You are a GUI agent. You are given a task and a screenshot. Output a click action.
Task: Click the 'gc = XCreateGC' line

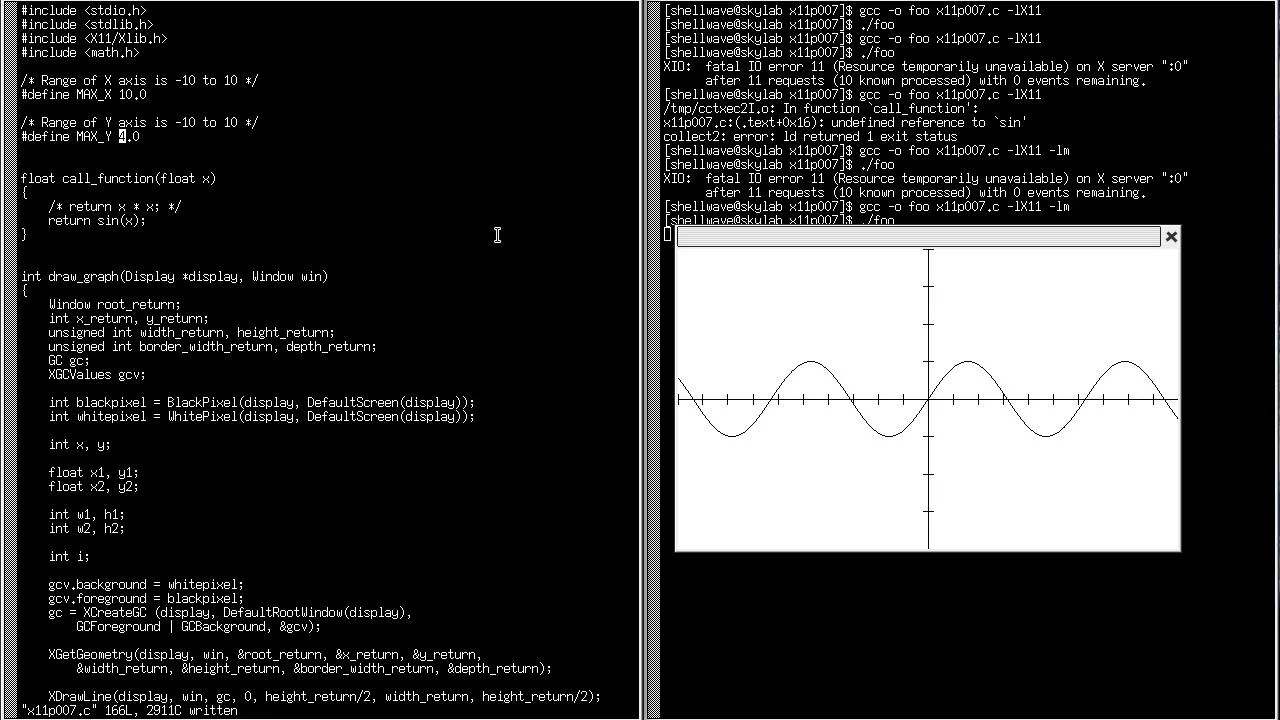click(x=230, y=613)
